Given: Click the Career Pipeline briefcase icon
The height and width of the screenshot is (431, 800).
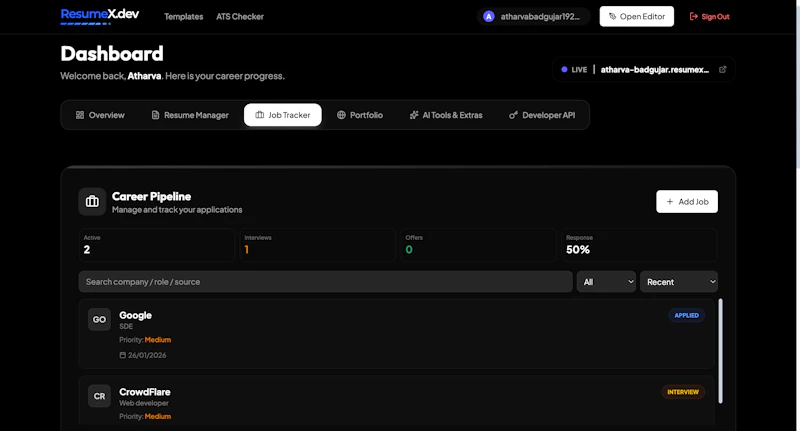Looking at the screenshot, I should point(92,201).
